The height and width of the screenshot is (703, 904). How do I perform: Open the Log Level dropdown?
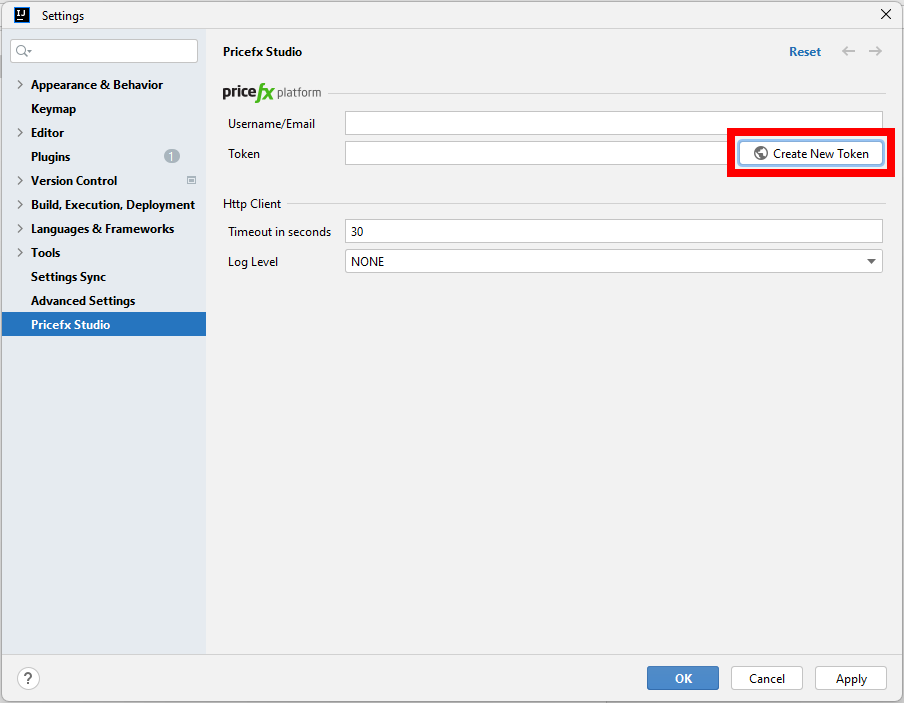click(613, 262)
